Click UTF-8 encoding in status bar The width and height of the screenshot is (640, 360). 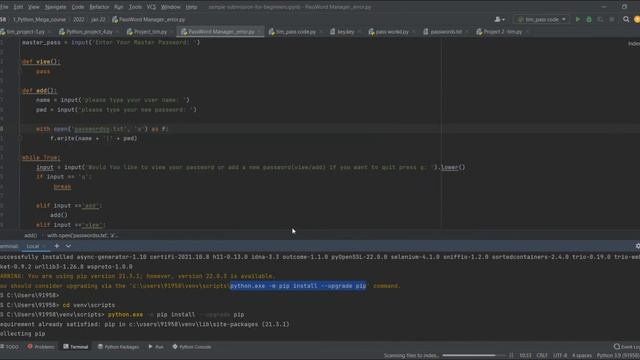(x=560, y=355)
